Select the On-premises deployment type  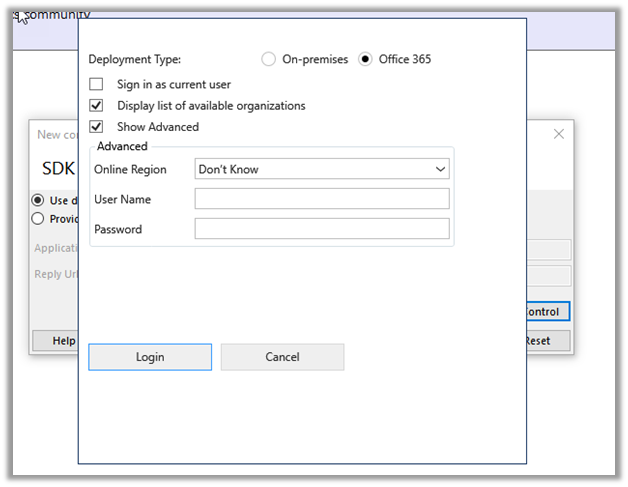[268, 59]
